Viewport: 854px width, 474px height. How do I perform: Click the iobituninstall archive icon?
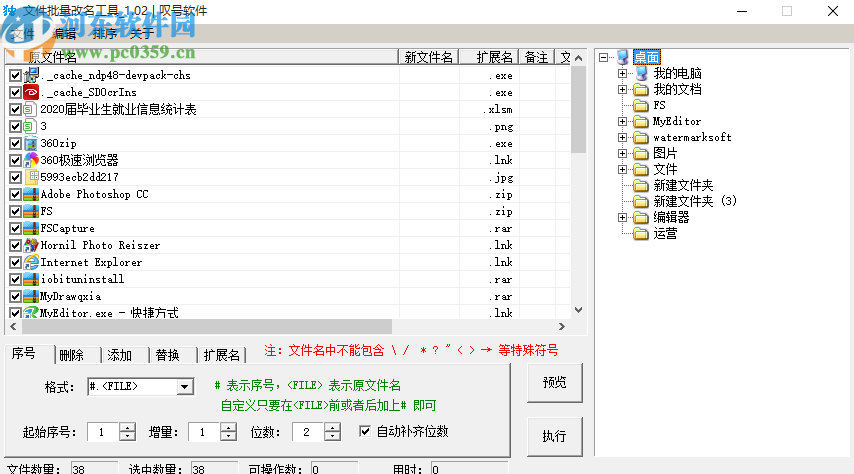click(31, 279)
